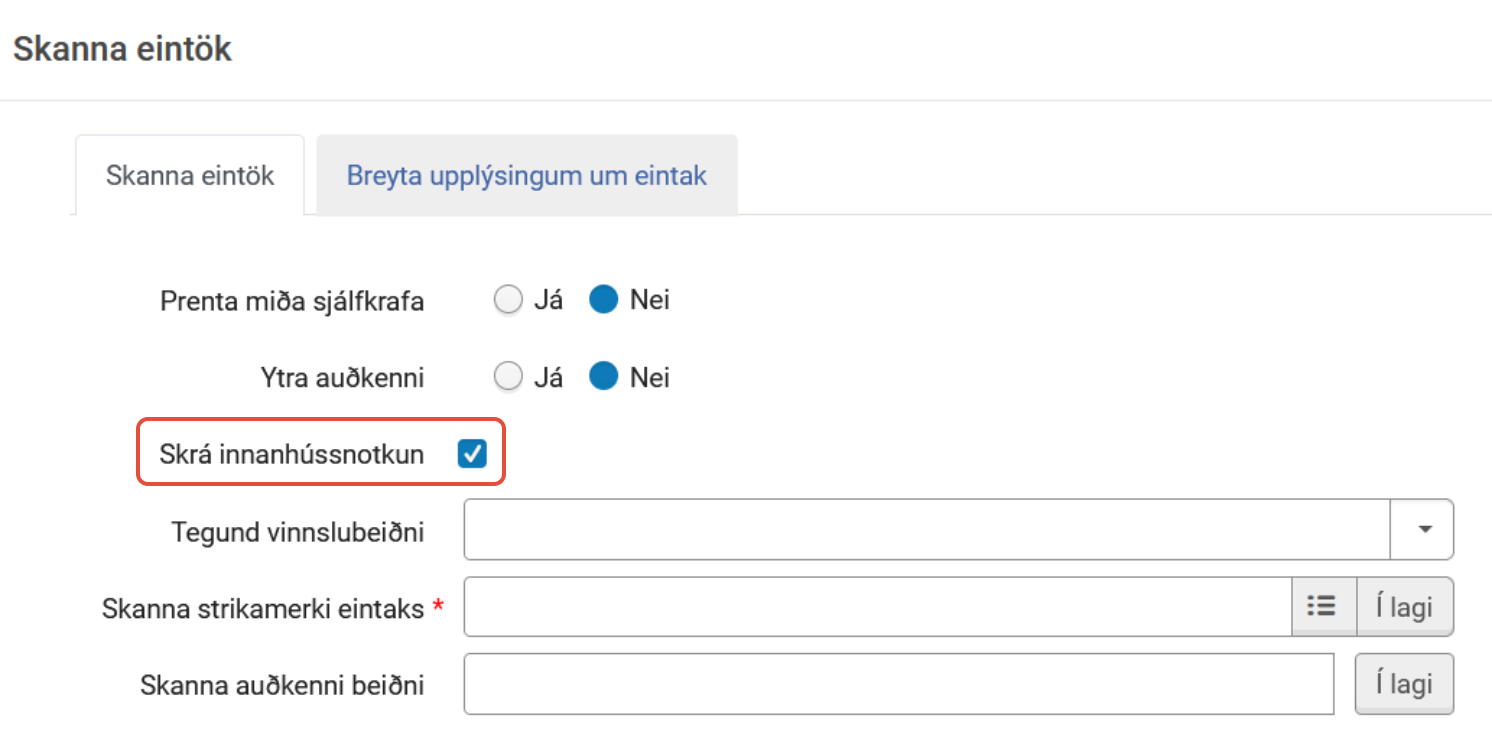Click the Ytra auðkenni label
The image size is (1492, 754).
click(341, 378)
